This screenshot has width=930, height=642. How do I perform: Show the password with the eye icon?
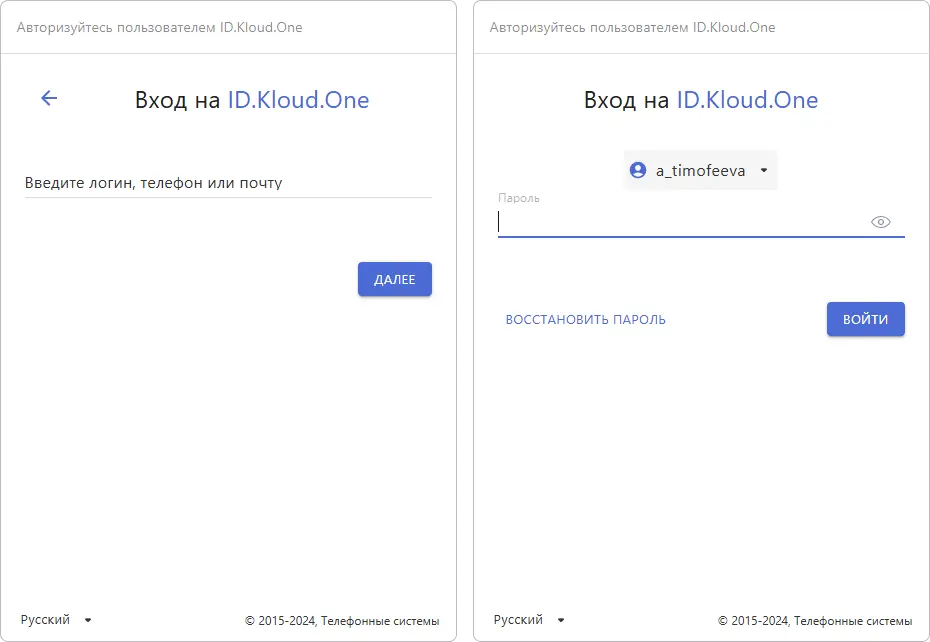coord(880,222)
